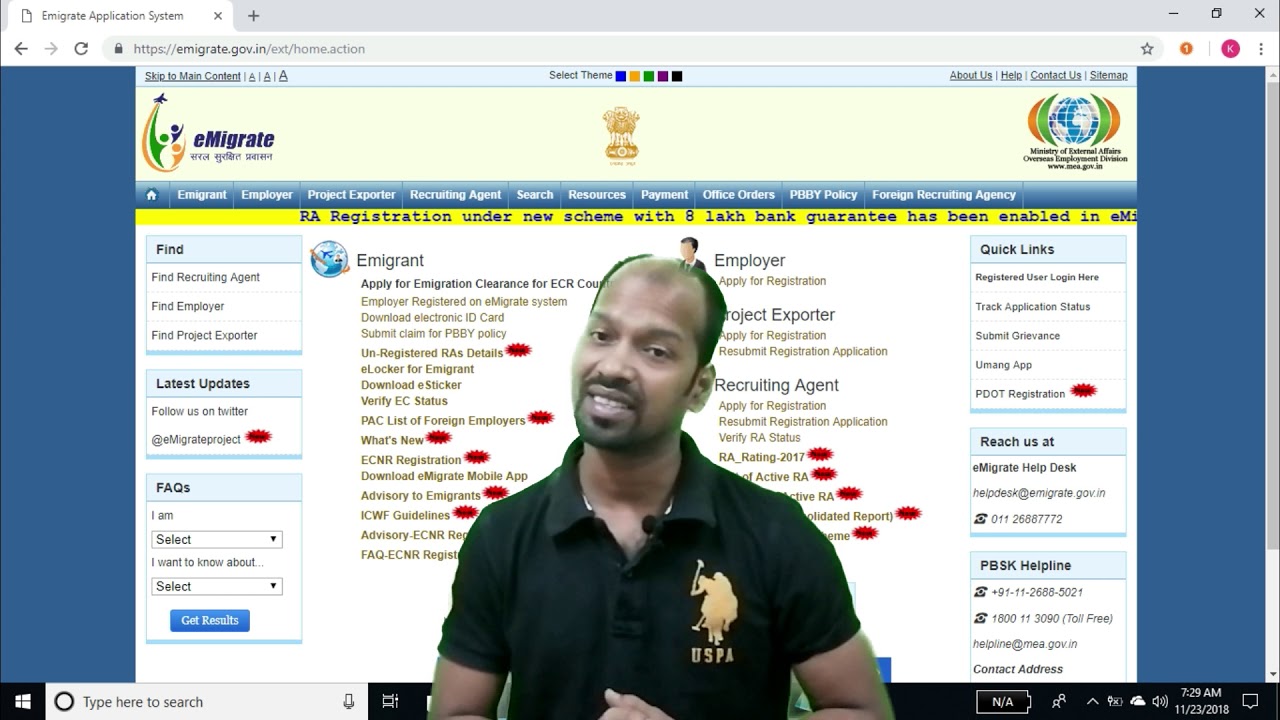Click the national emblem in header
Screen dimensions: 1280x720
click(621, 136)
